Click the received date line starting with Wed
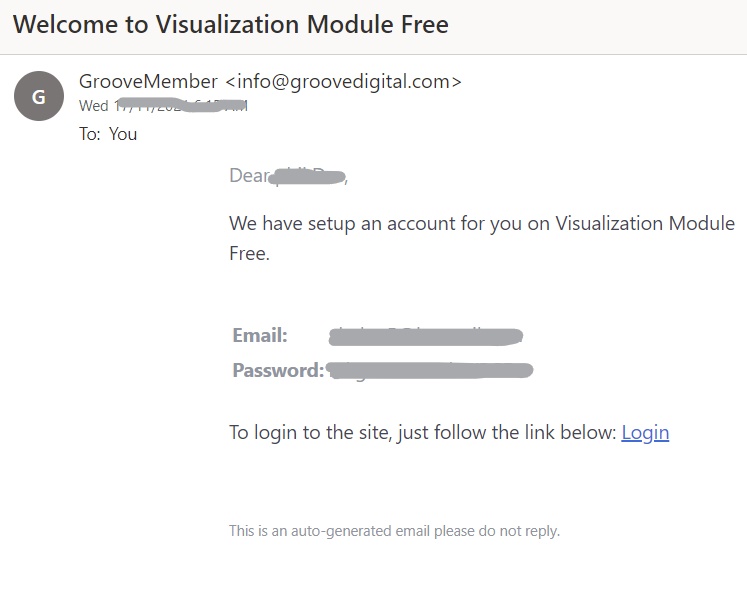 coord(163,105)
